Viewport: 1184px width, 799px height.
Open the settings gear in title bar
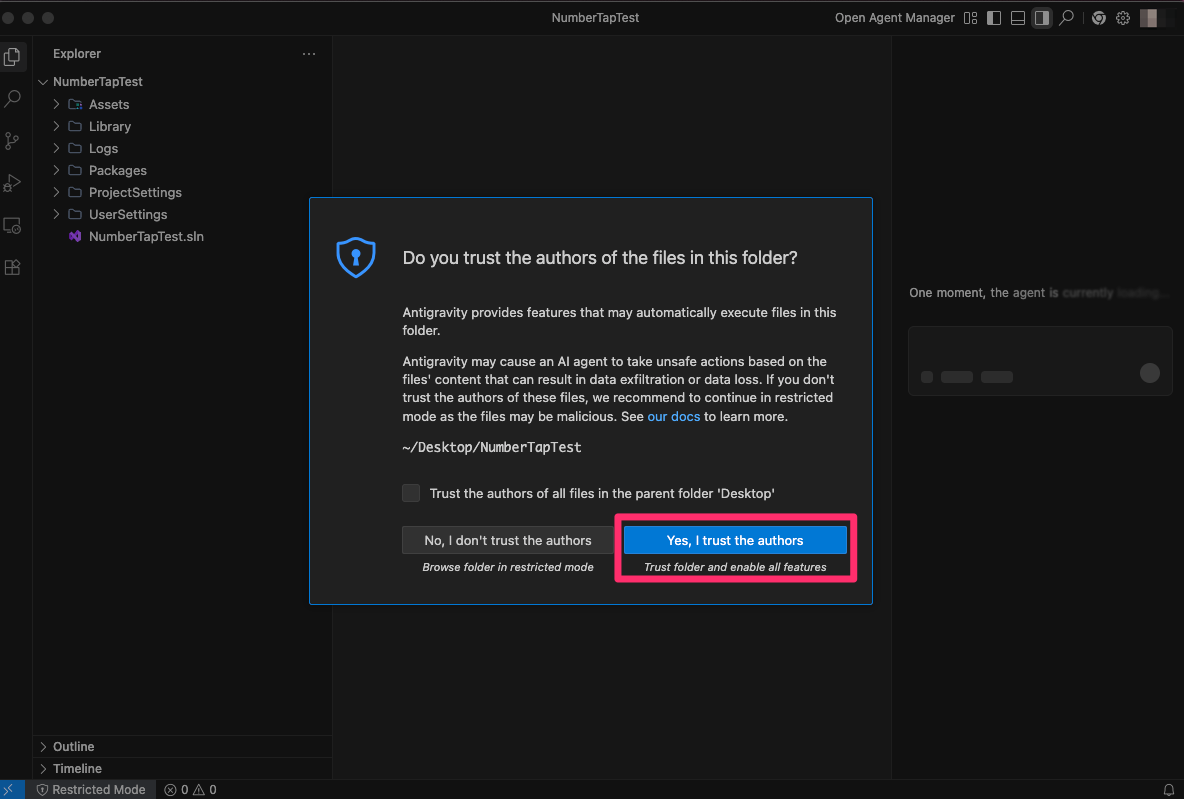(x=1123, y=17)
